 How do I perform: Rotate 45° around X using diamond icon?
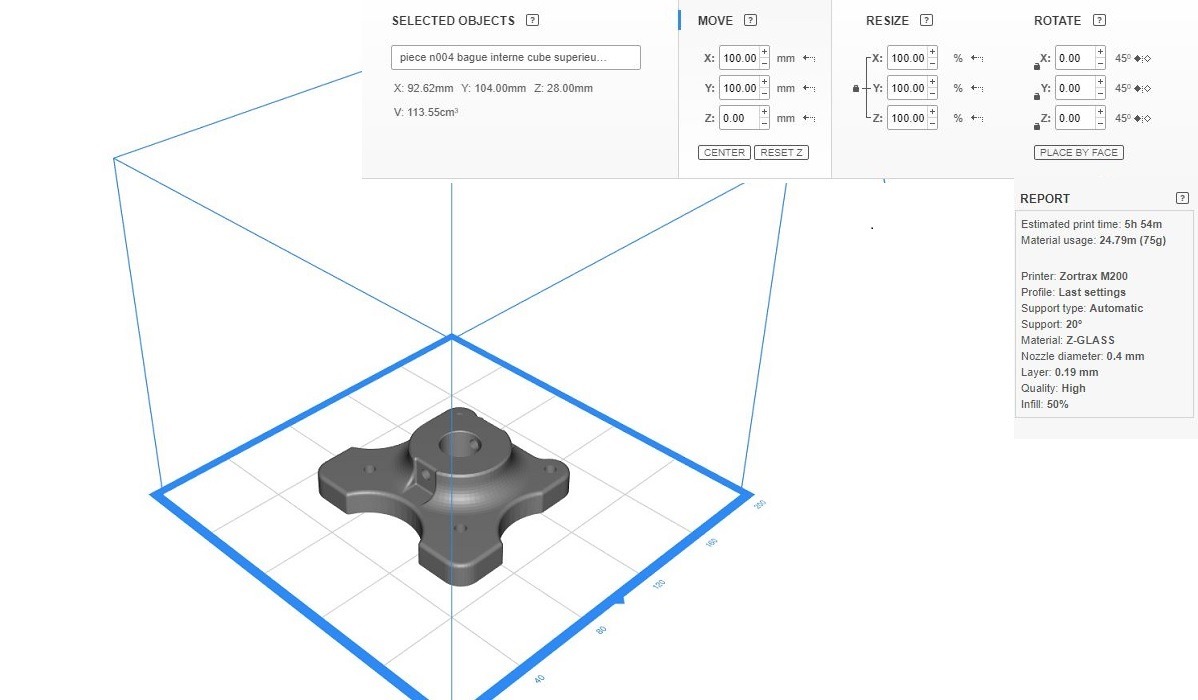(x=1142, y=58)
